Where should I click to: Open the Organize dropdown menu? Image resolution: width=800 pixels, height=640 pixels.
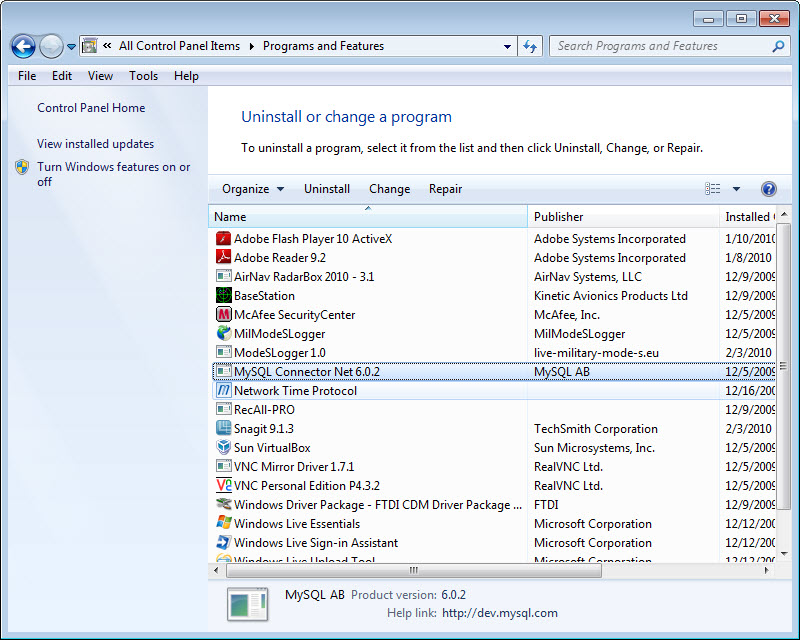click(253, 189)
